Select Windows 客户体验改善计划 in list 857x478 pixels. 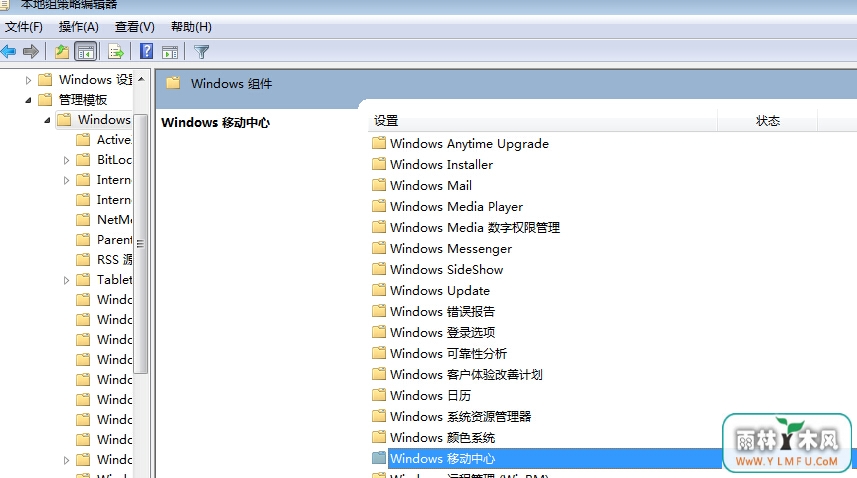(466, 374)
